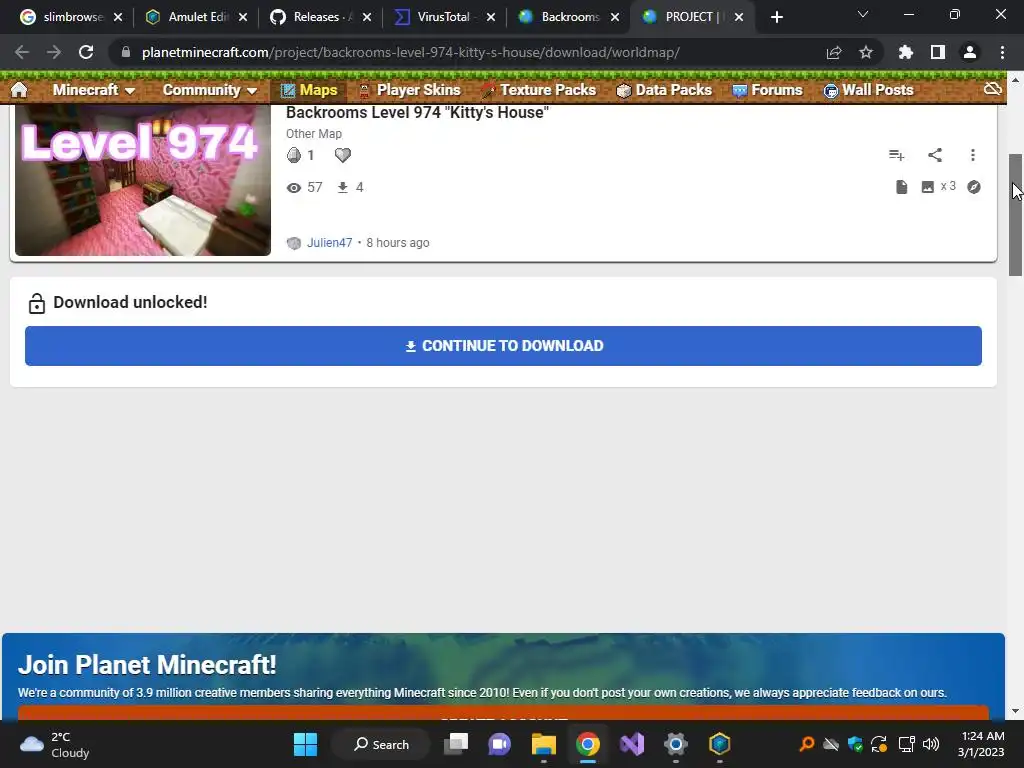Click the file document icon on the map card
The width and height of the screenshot is (1024, 768).
[x=902, y=187]
